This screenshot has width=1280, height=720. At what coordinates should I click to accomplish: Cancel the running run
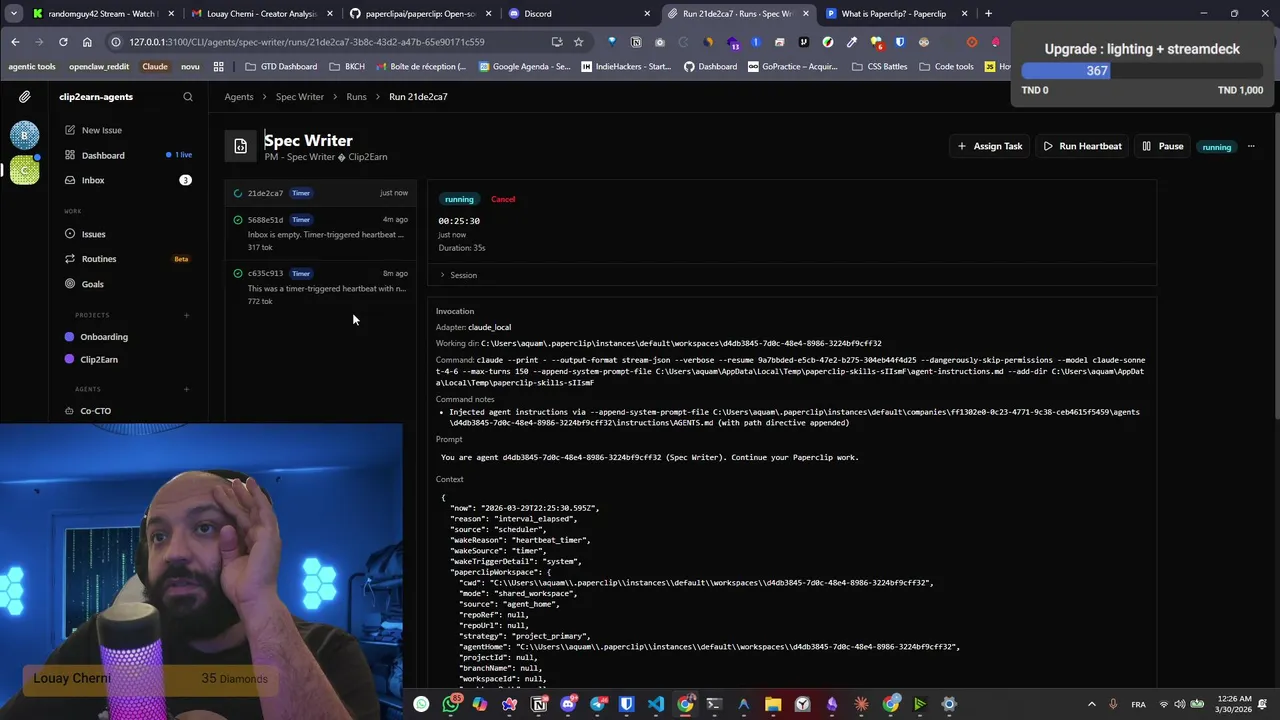click(503, 199)
